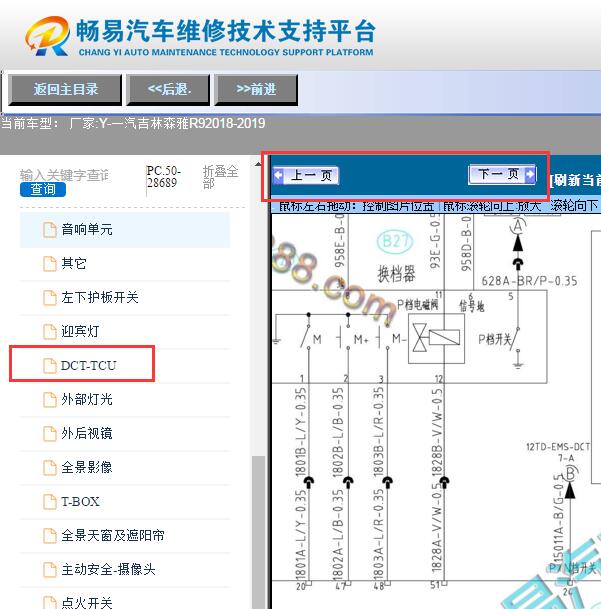Click wire label 1828B-V/W-0.5
601x609 pixels.
[437, 431]
